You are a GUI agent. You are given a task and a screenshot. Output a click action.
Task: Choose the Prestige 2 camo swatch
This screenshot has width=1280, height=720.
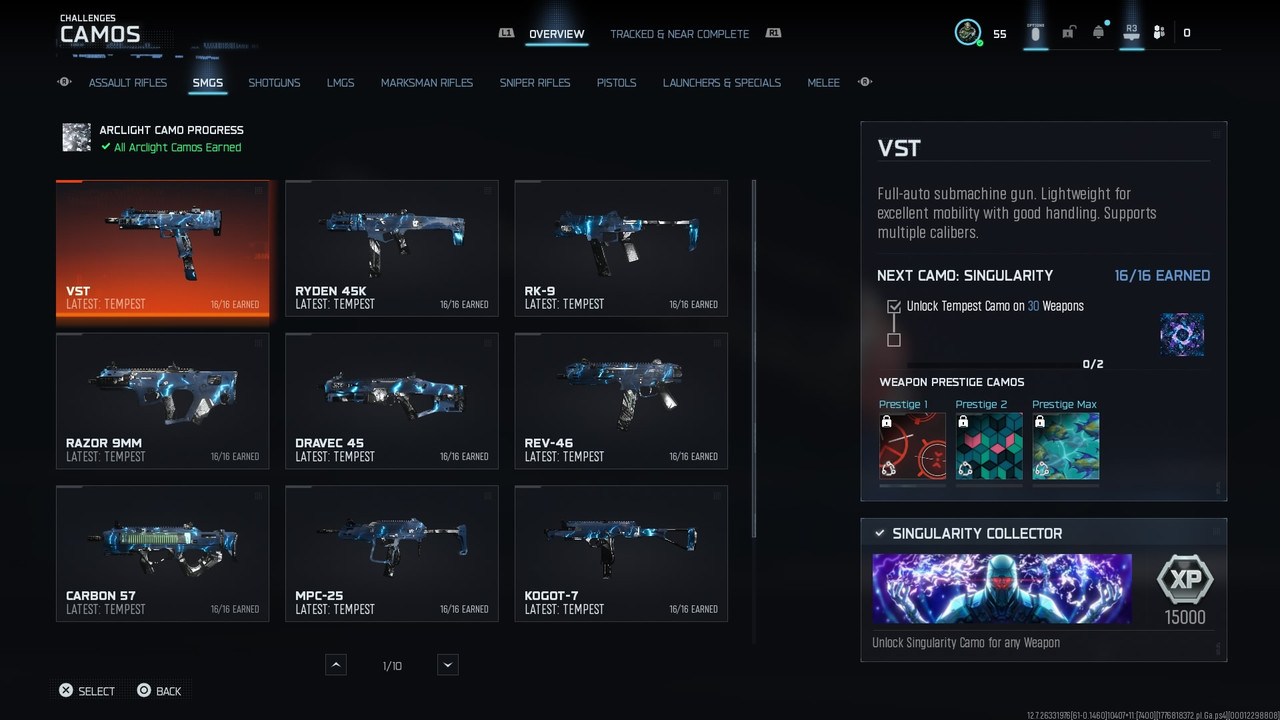989,446
